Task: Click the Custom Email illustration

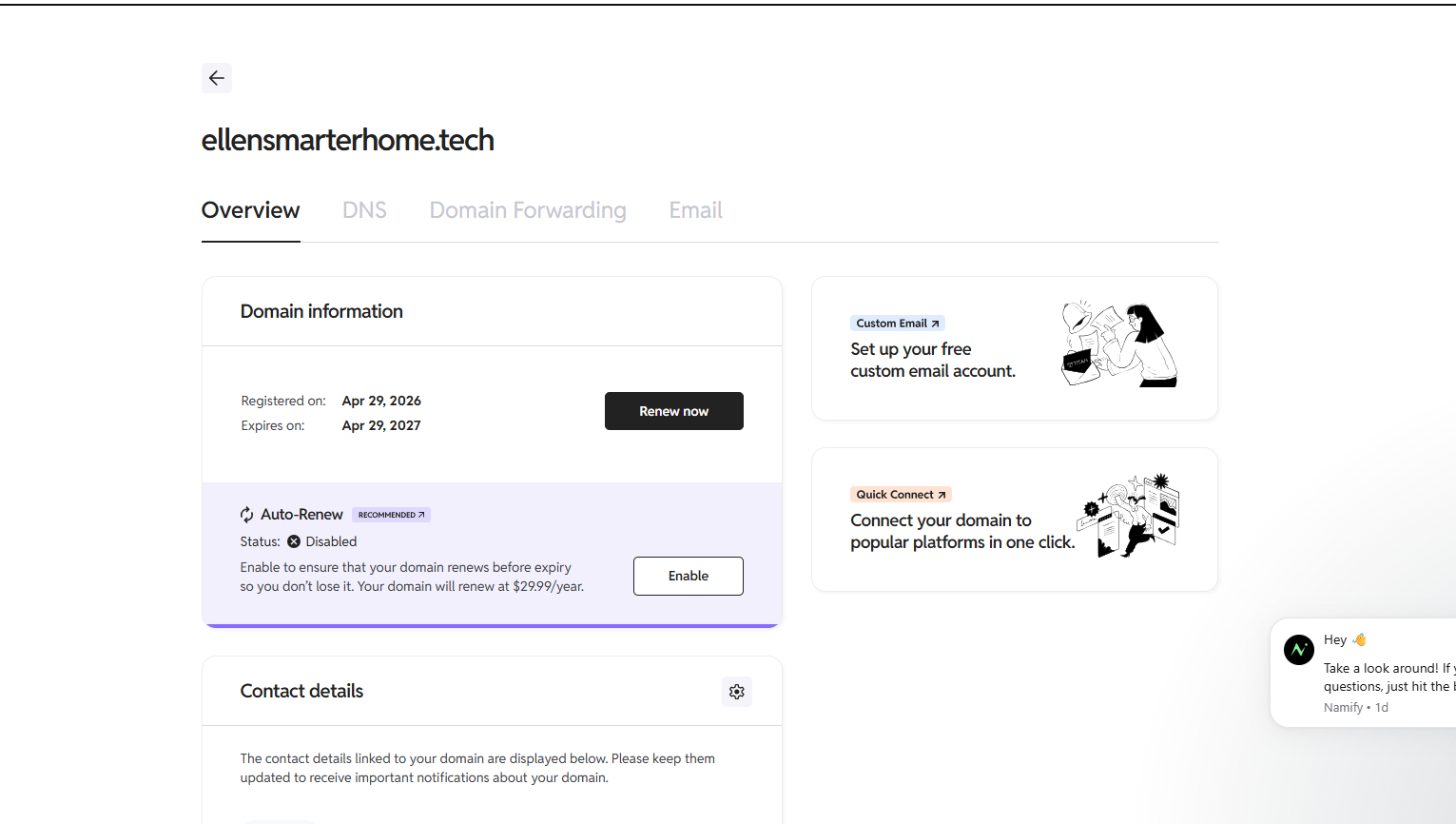Action: point(1119,344)
